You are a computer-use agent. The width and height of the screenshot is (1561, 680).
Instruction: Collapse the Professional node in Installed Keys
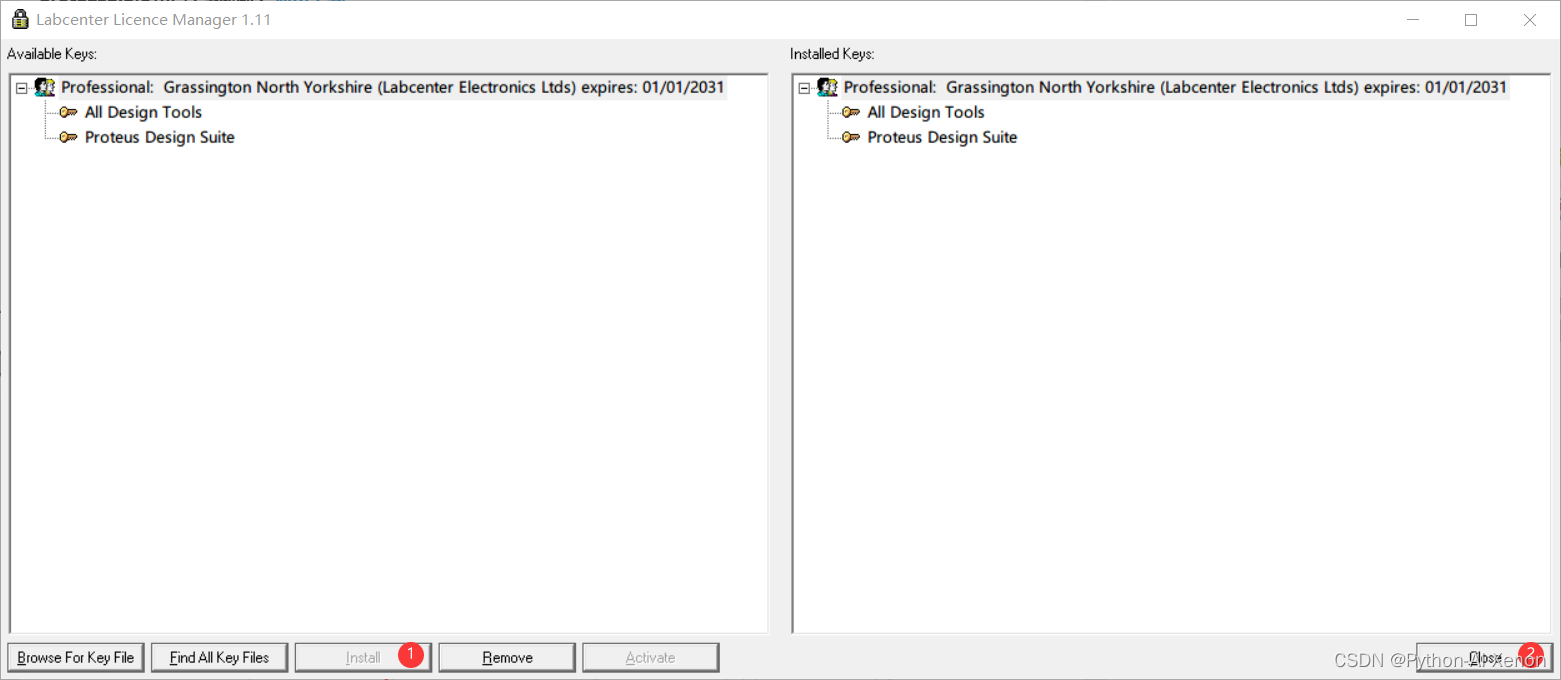[804, 88]
